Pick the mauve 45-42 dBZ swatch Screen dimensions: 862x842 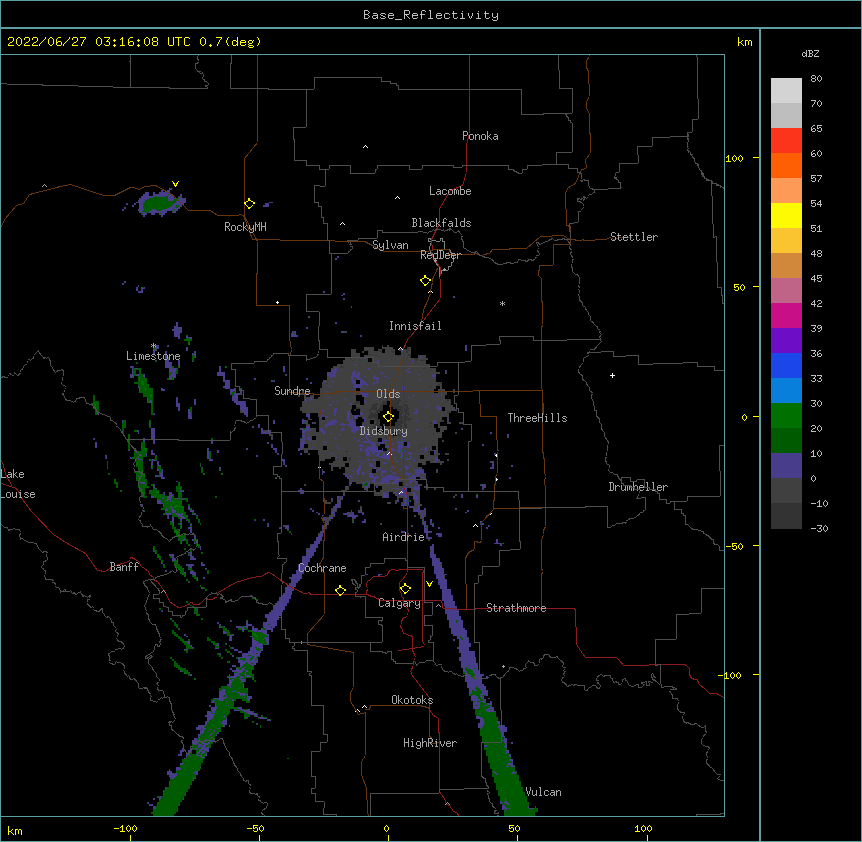pos(786,291)
